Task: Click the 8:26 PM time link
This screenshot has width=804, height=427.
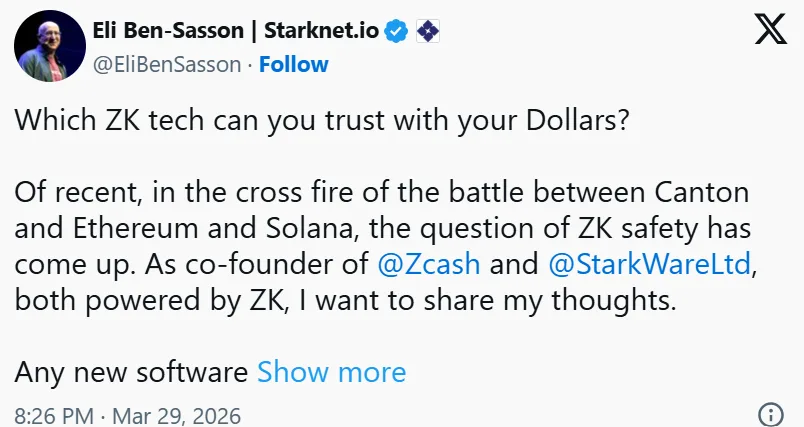Action: (54, 416)
